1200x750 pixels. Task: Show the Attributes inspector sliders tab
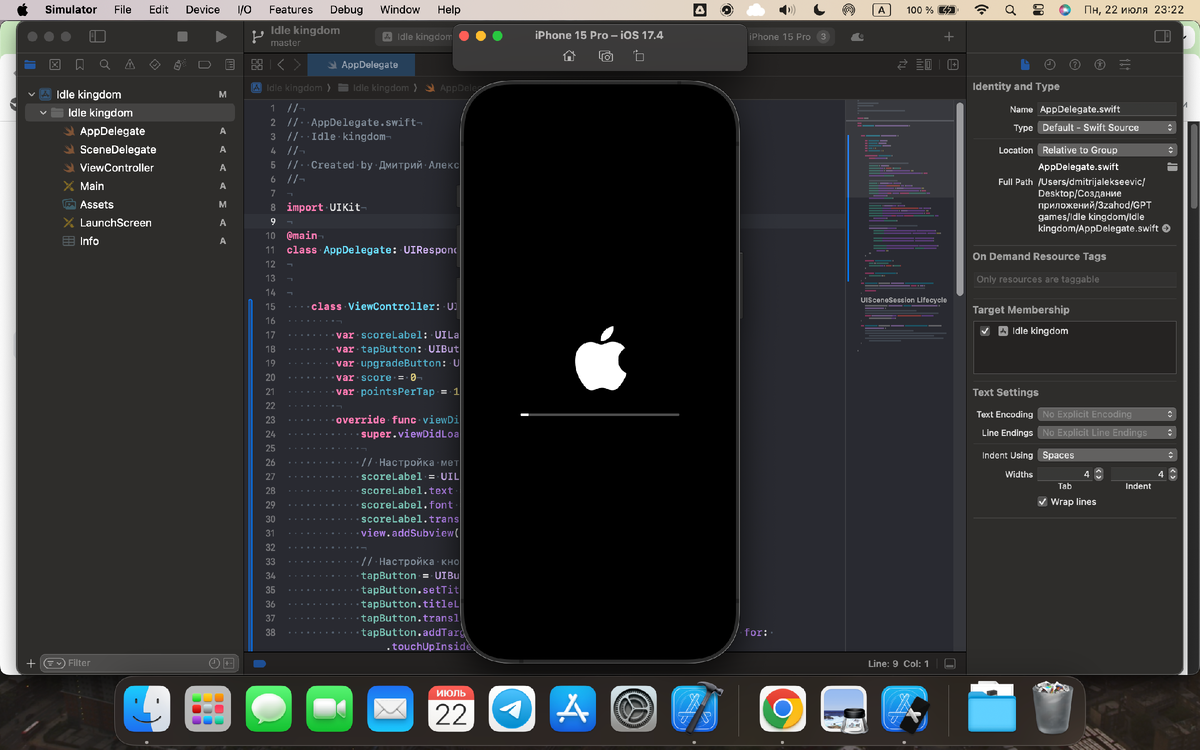pyautogui.click(x=1125, y=65)
